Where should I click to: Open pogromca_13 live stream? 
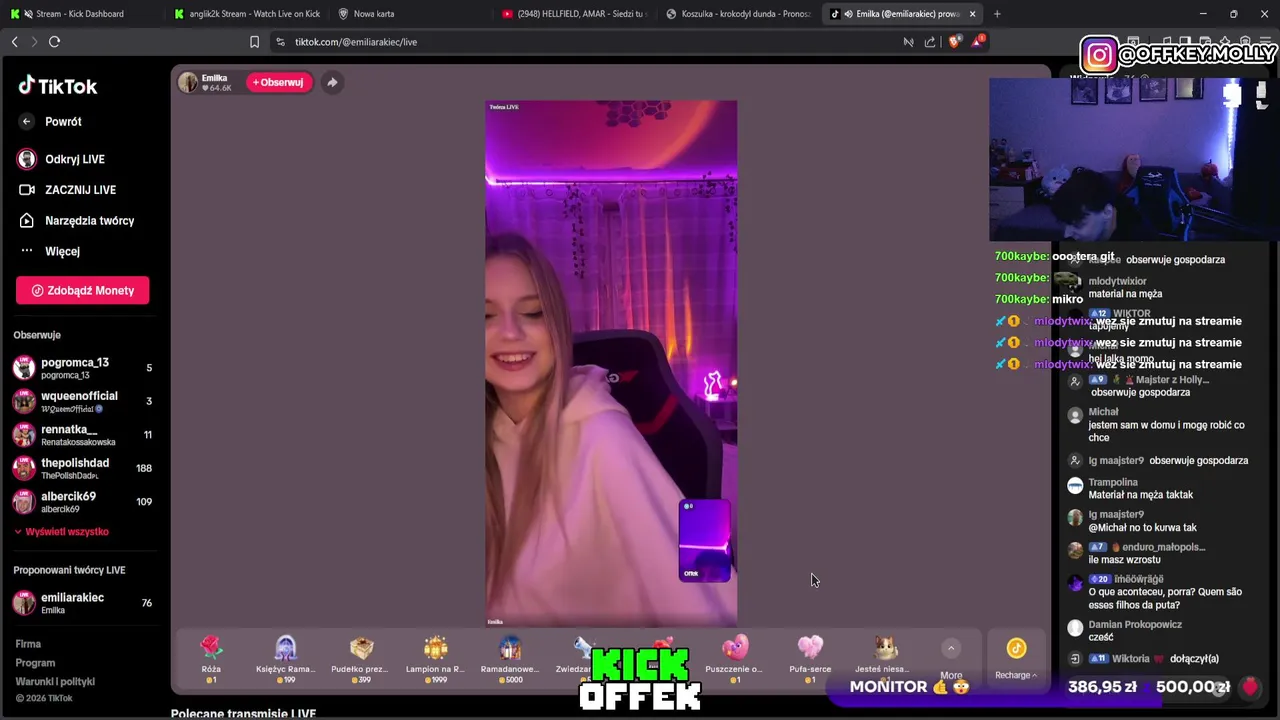82,368
